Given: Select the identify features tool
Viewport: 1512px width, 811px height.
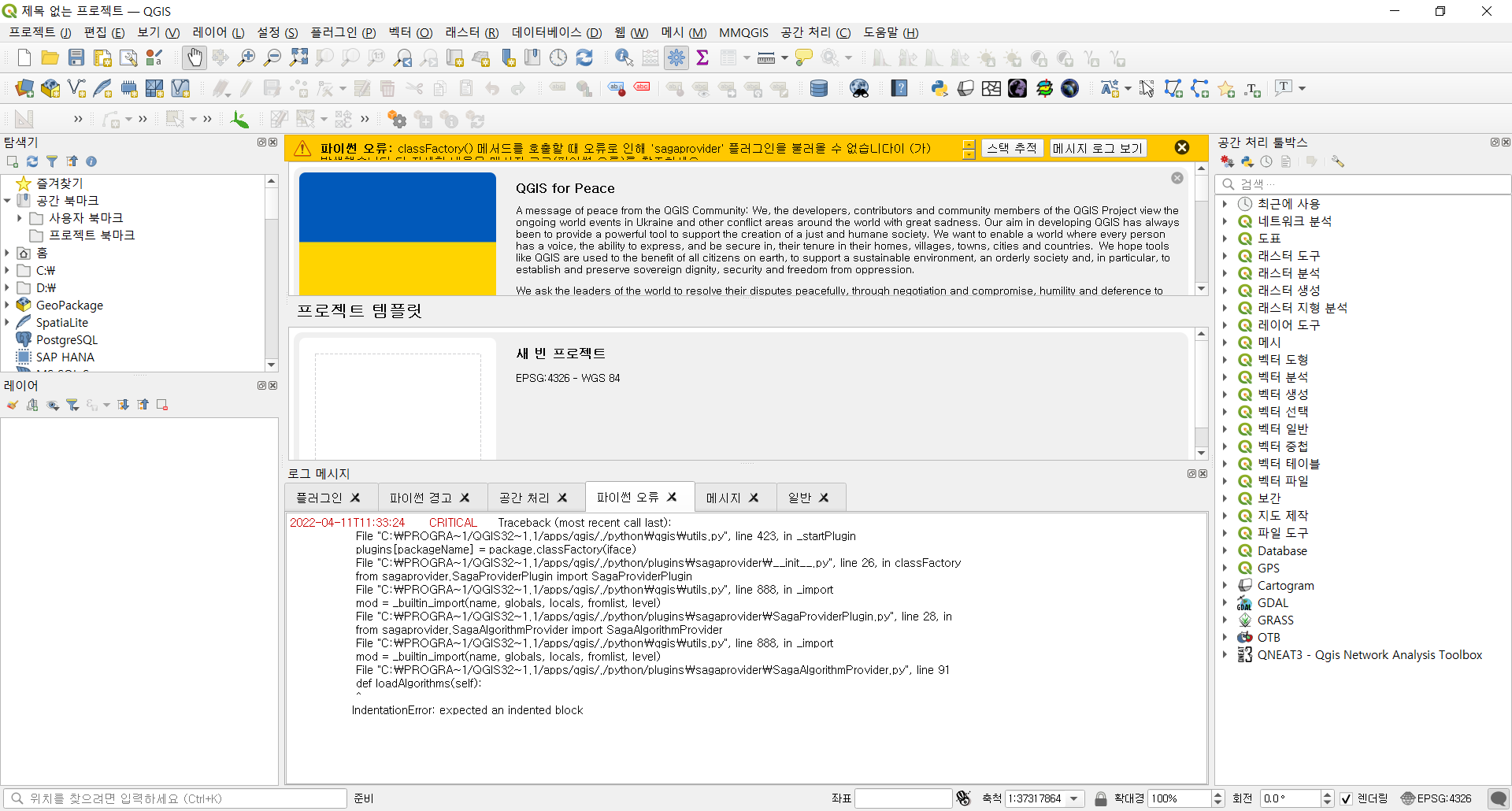Looking at the screenshot, I should [624, 57].
